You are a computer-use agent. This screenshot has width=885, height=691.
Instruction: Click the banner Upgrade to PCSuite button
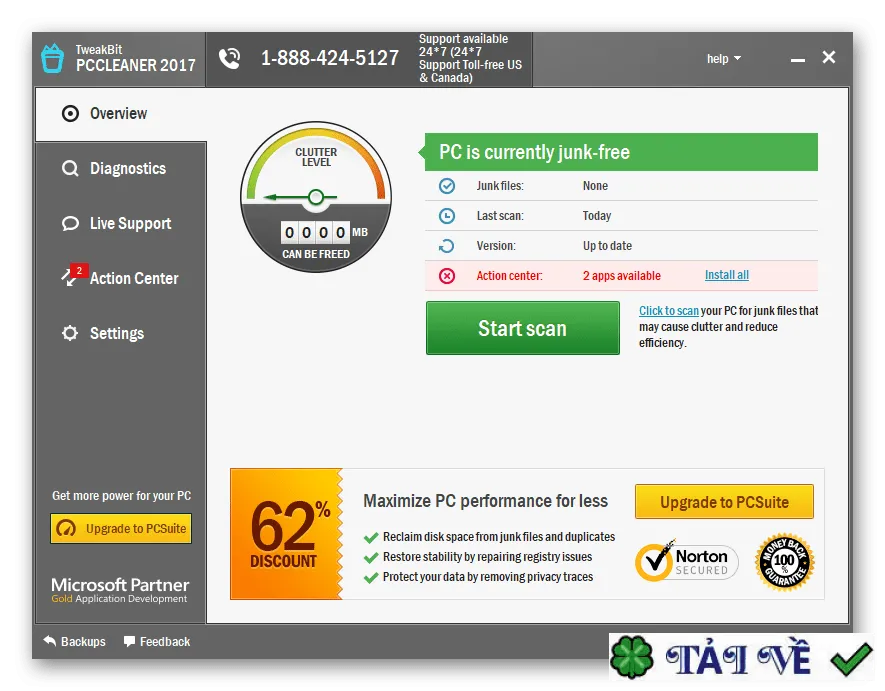coord(724,501)
